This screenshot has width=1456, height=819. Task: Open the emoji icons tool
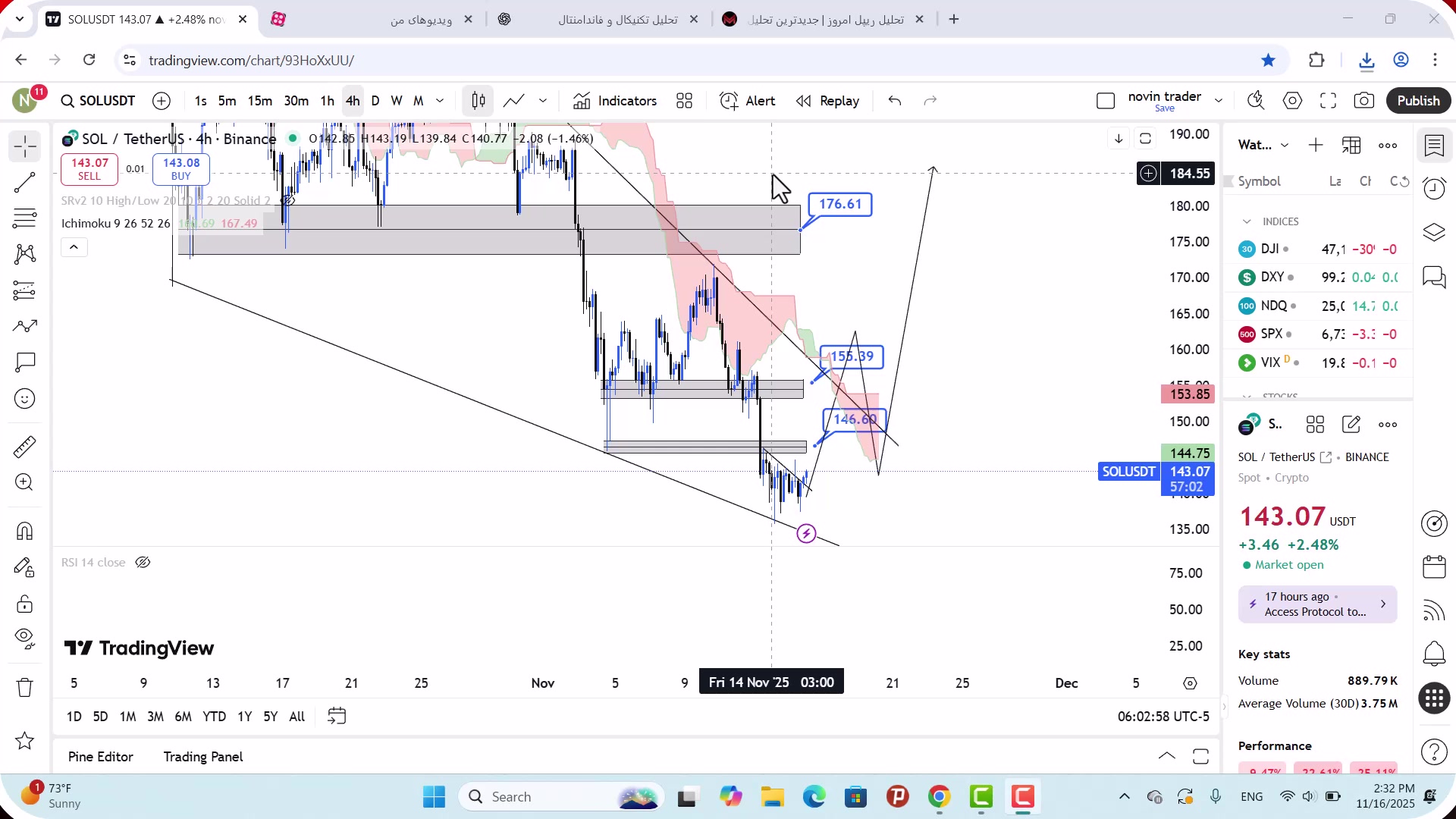pos(25,399)
